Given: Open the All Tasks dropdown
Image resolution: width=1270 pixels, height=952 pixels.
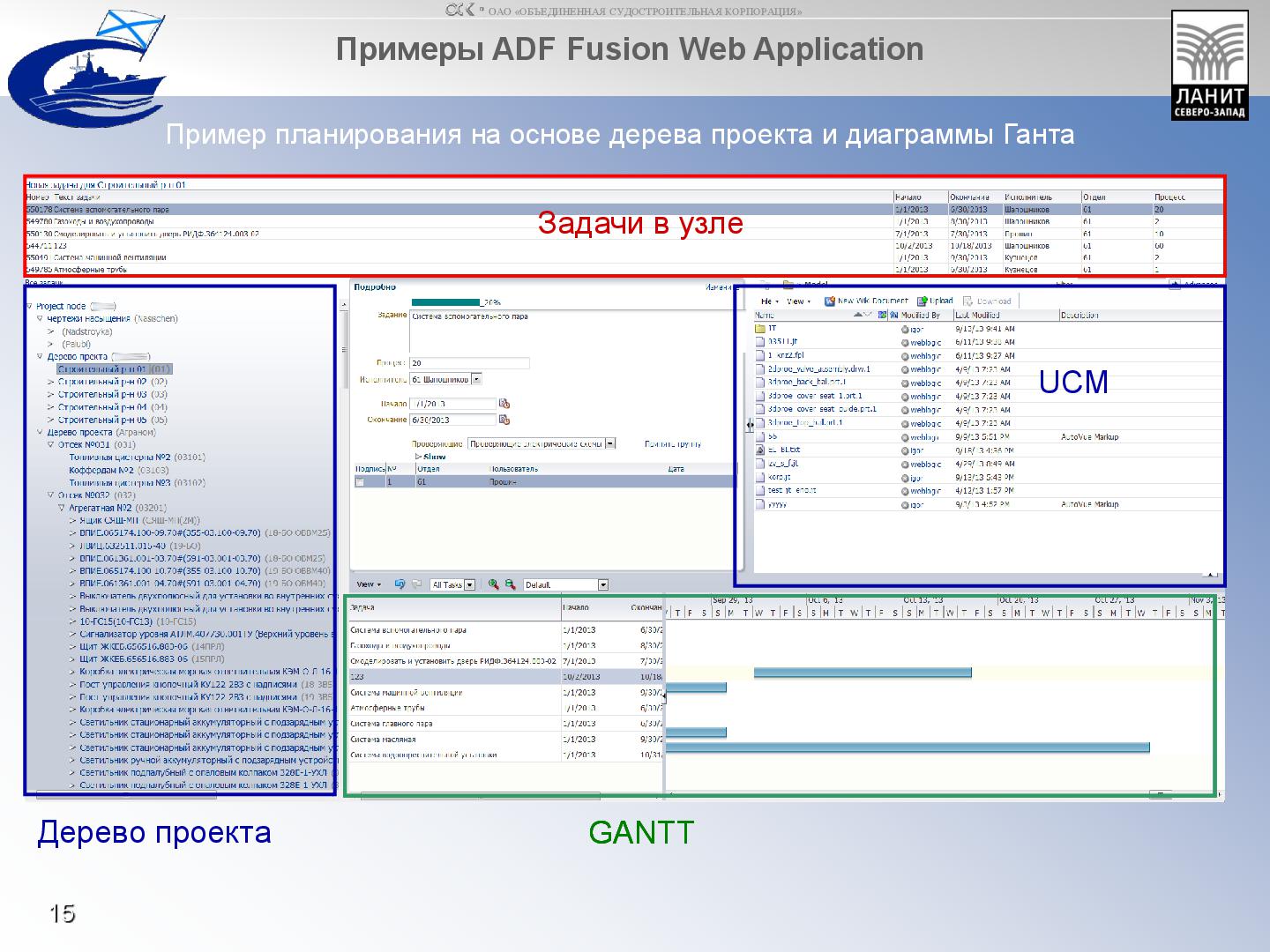Looking at the screenshot, I should coord(469,584).
